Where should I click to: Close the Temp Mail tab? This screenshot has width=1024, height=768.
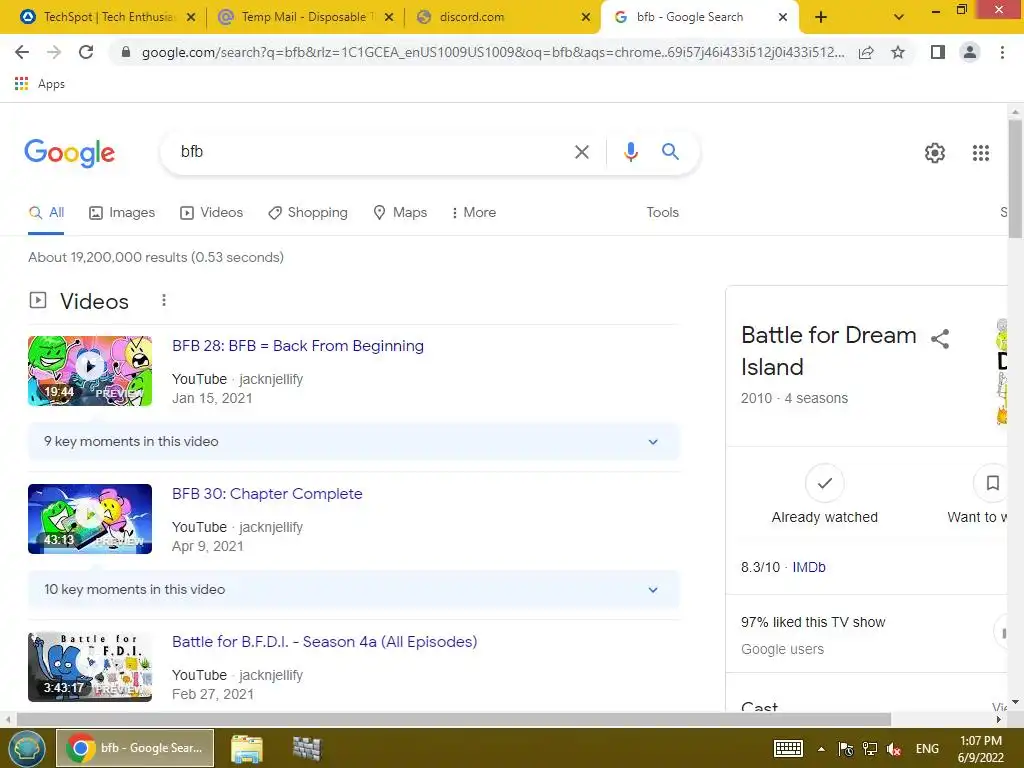pyautogui.click(x=389, y=18)
